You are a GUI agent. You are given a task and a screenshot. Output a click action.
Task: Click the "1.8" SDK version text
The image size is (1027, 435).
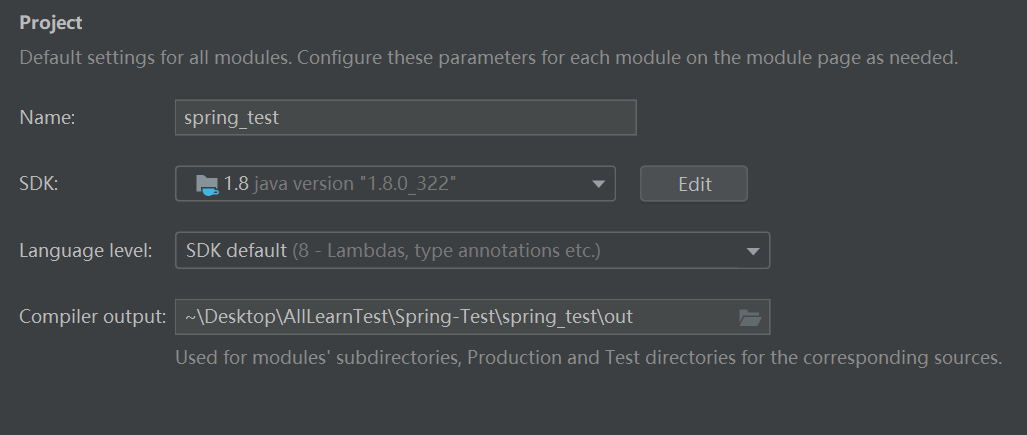tap(236, 184)
